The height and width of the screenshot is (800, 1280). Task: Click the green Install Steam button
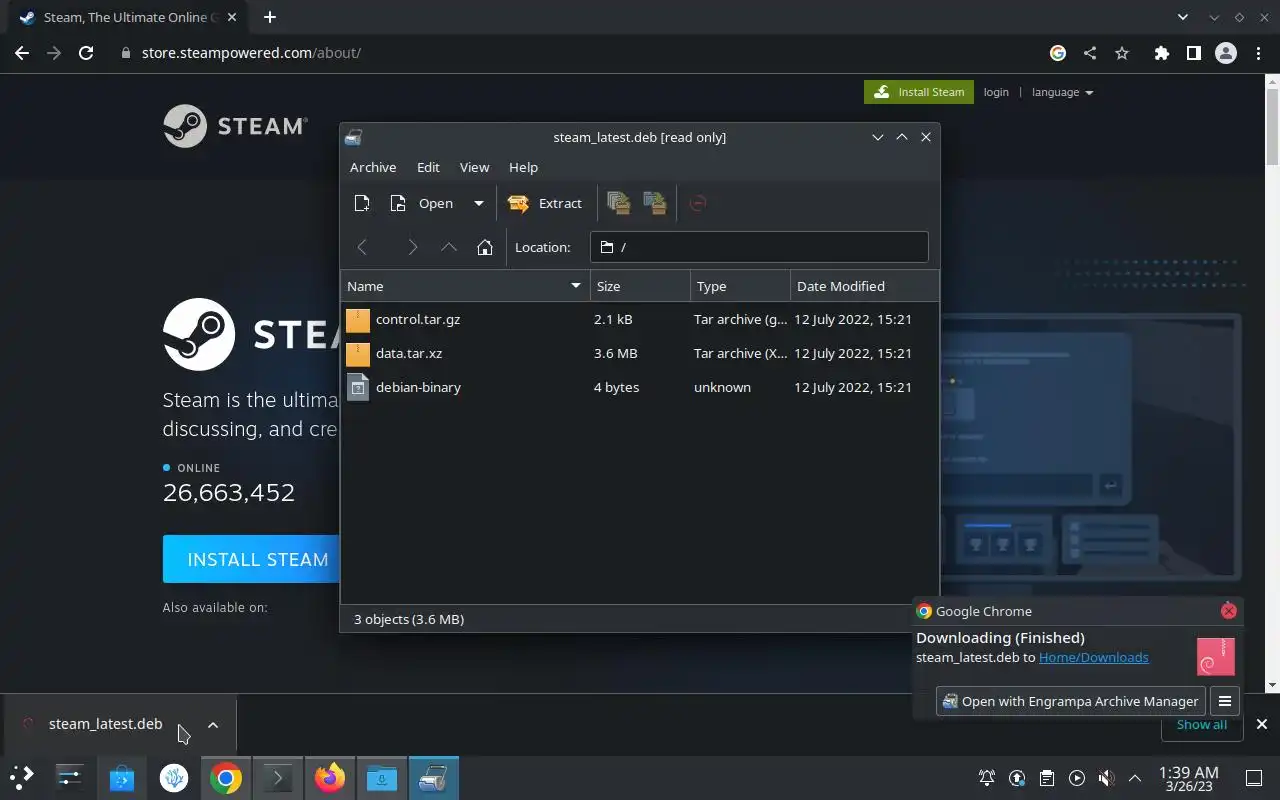click(x=919, y=92)
